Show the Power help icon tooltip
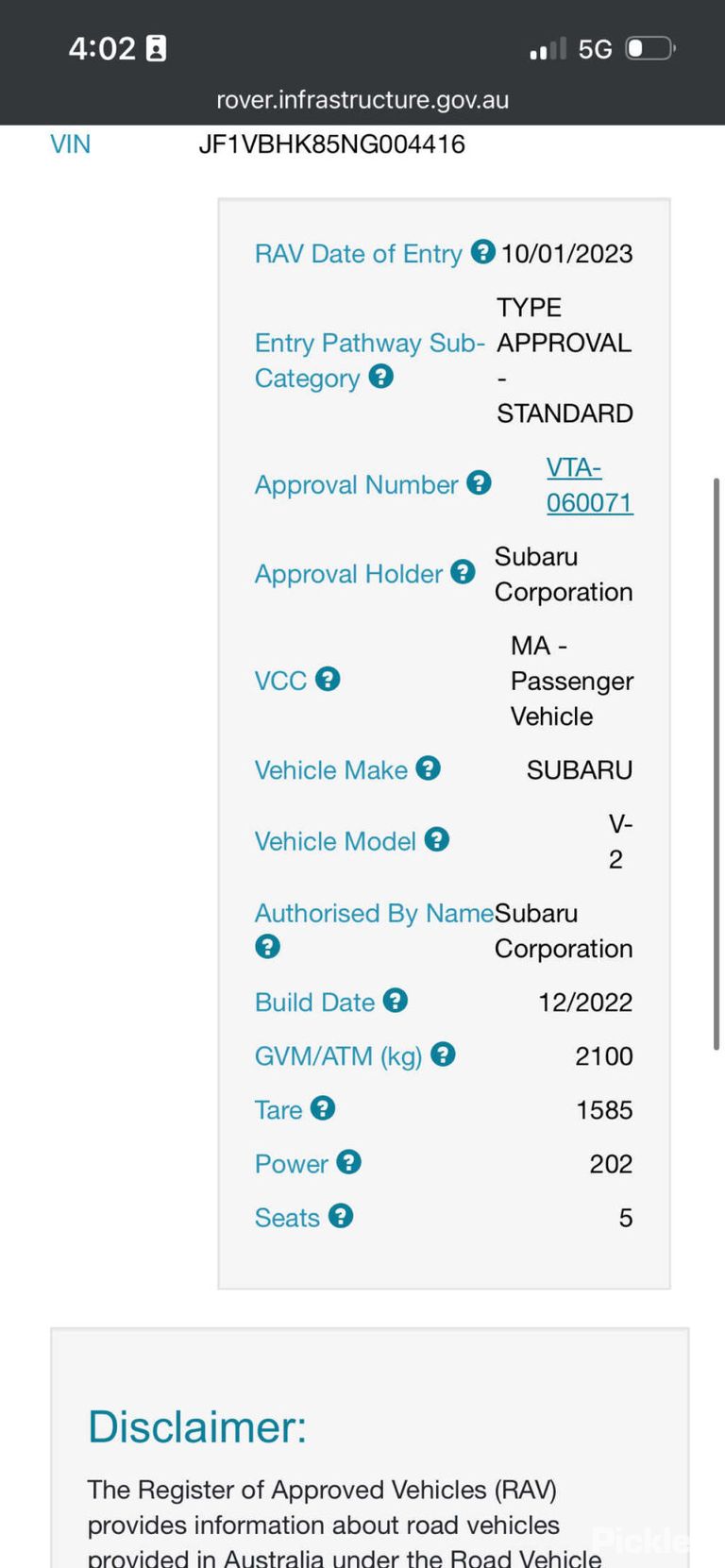Image resolution: width=725 pixels, height=1568 pixels. pyautogui.click(x=349, y=1162)
